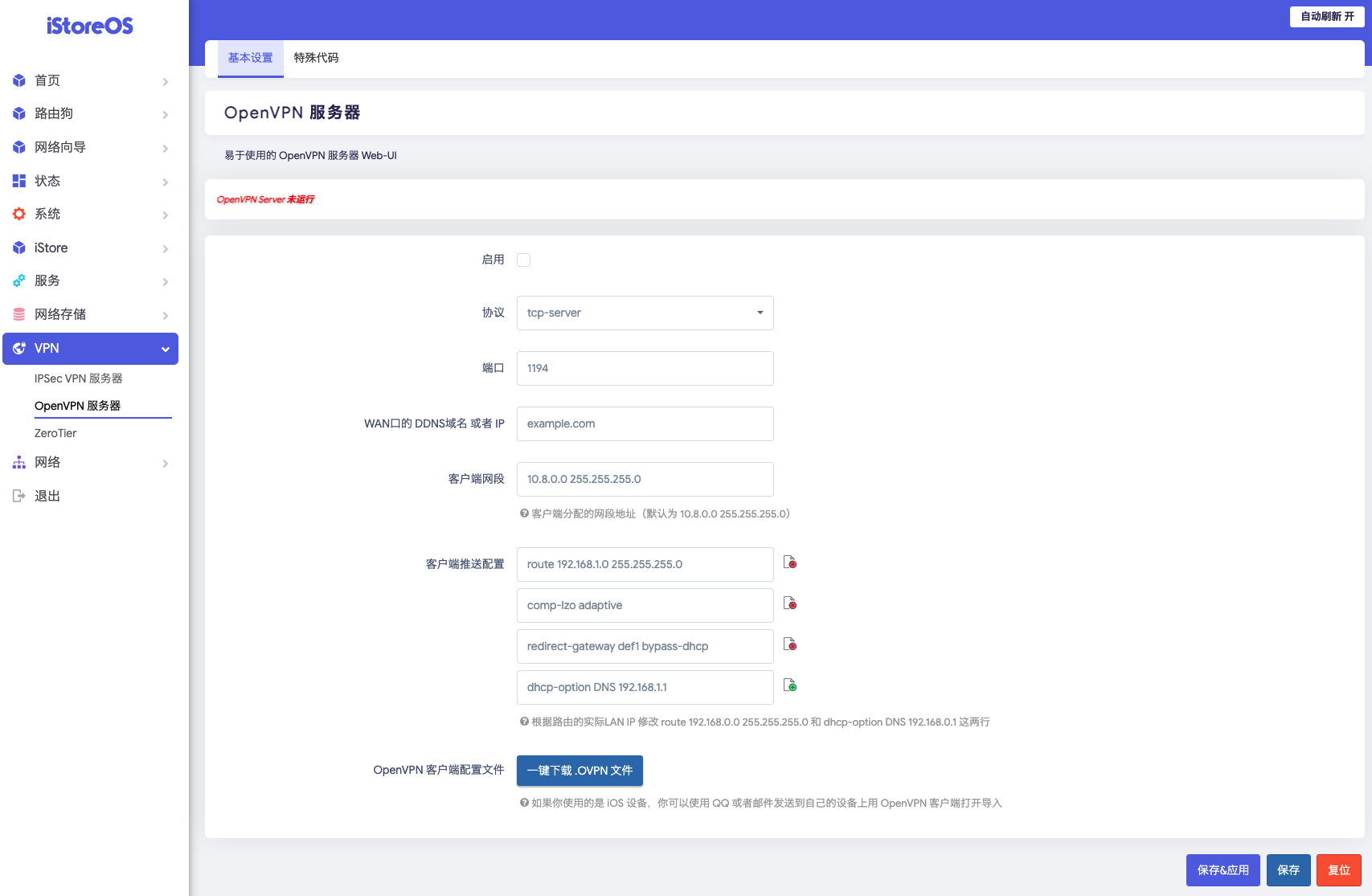Click the 端口 1194 input field

[645, 368]
